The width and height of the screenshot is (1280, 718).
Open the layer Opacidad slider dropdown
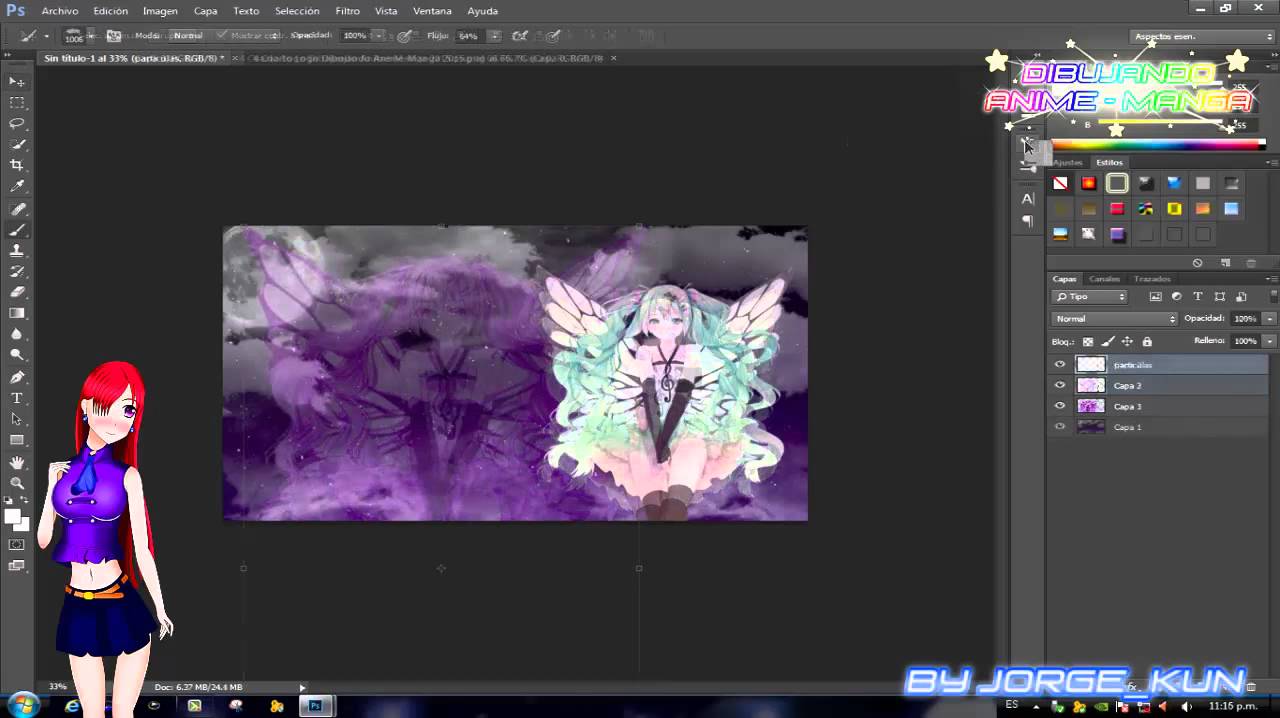[x=1270, y=319]
